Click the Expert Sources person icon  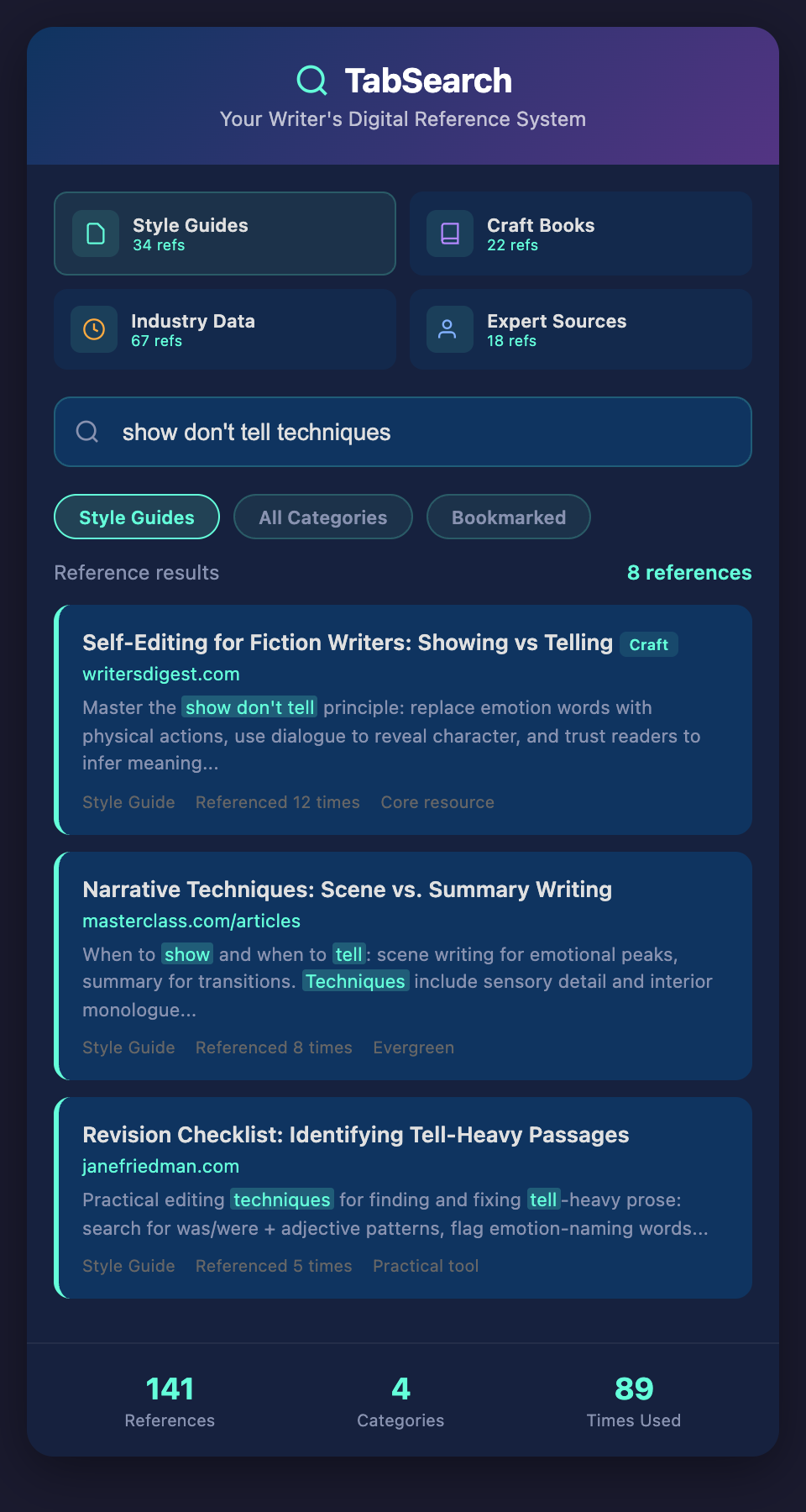click(448, 329)
